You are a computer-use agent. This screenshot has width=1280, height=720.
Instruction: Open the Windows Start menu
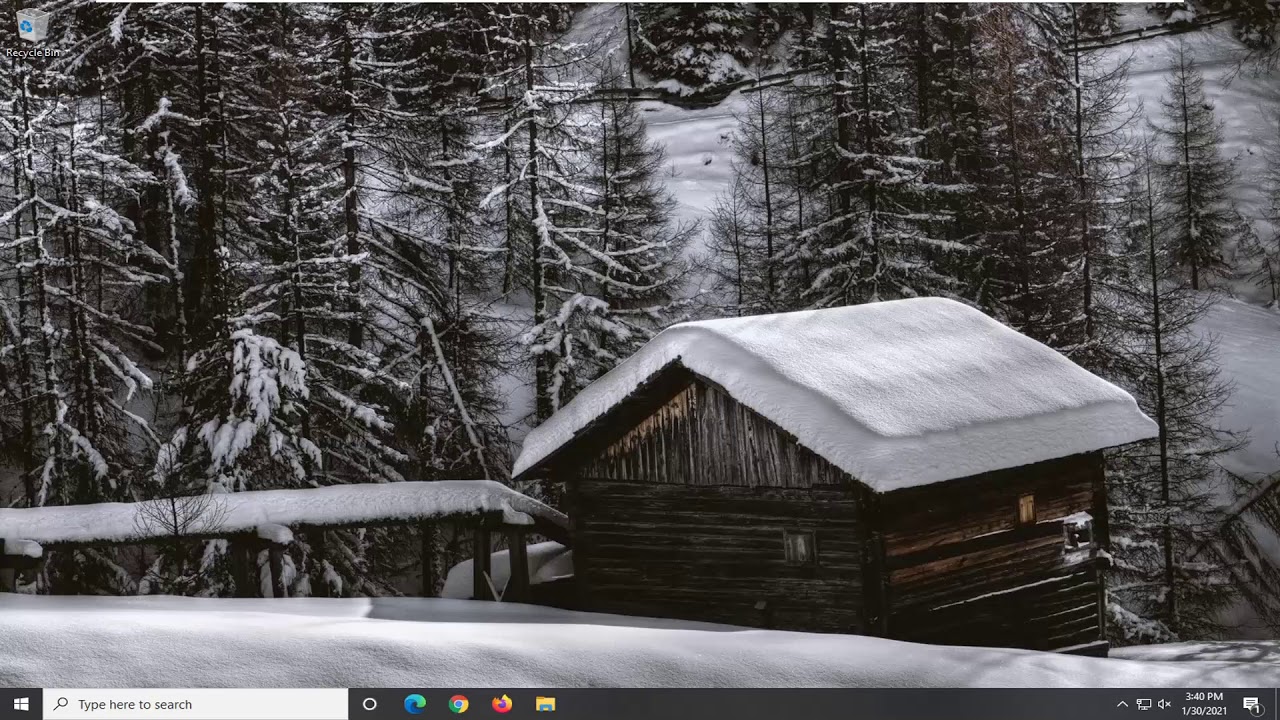pos(21,704)
